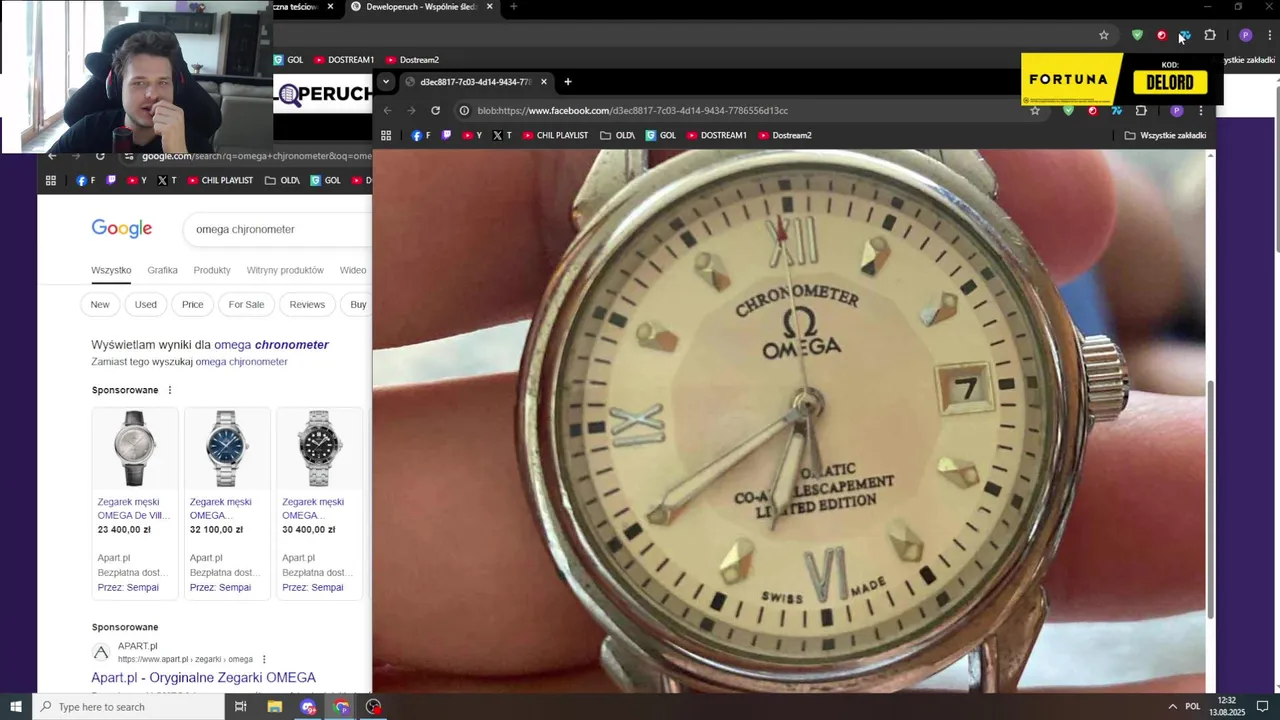Open the profile avatar in the front window

tap(1177, 111)
